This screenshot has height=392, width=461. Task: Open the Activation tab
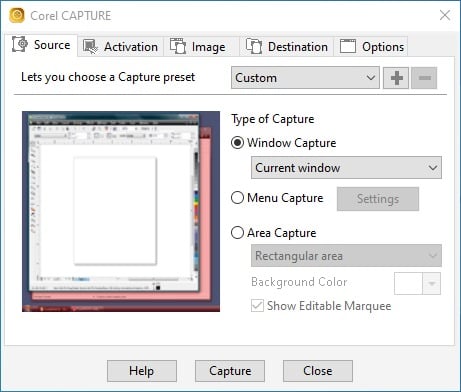(120, 47)
